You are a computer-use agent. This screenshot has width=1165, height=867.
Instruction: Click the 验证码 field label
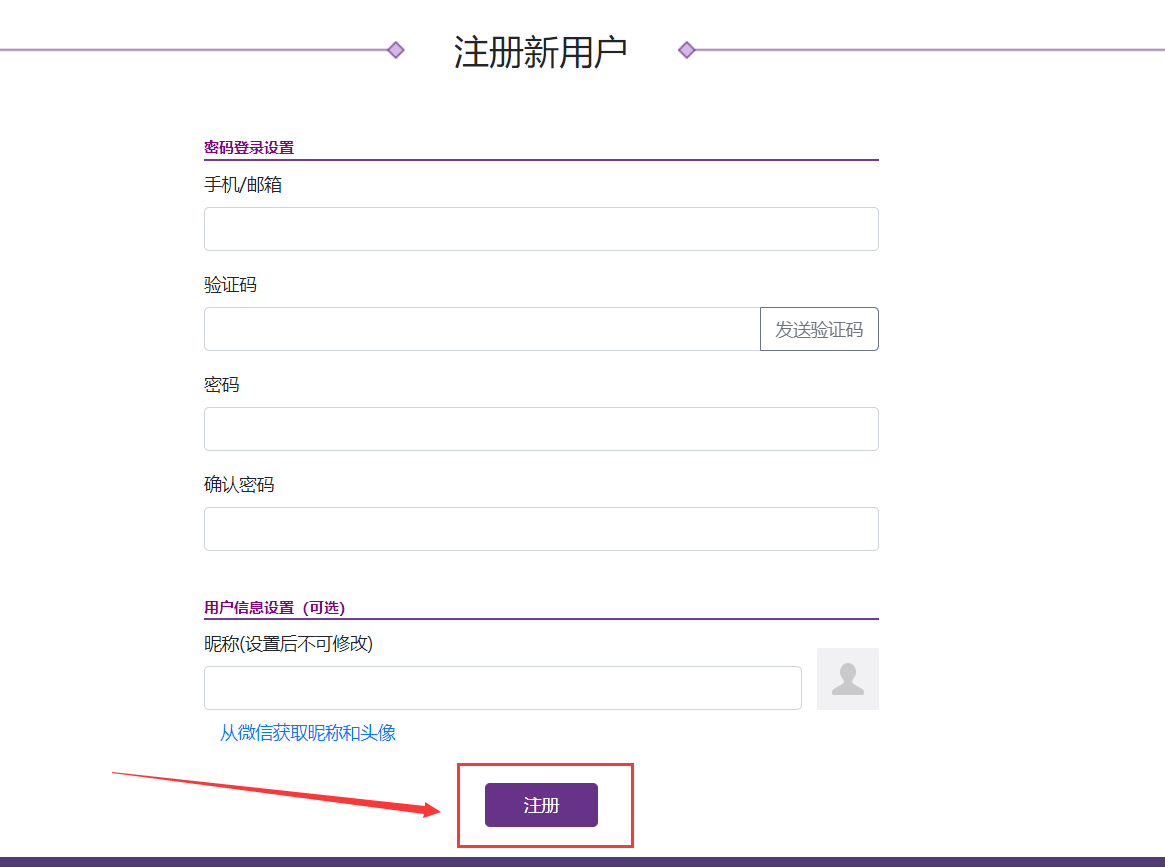[230, 285]
